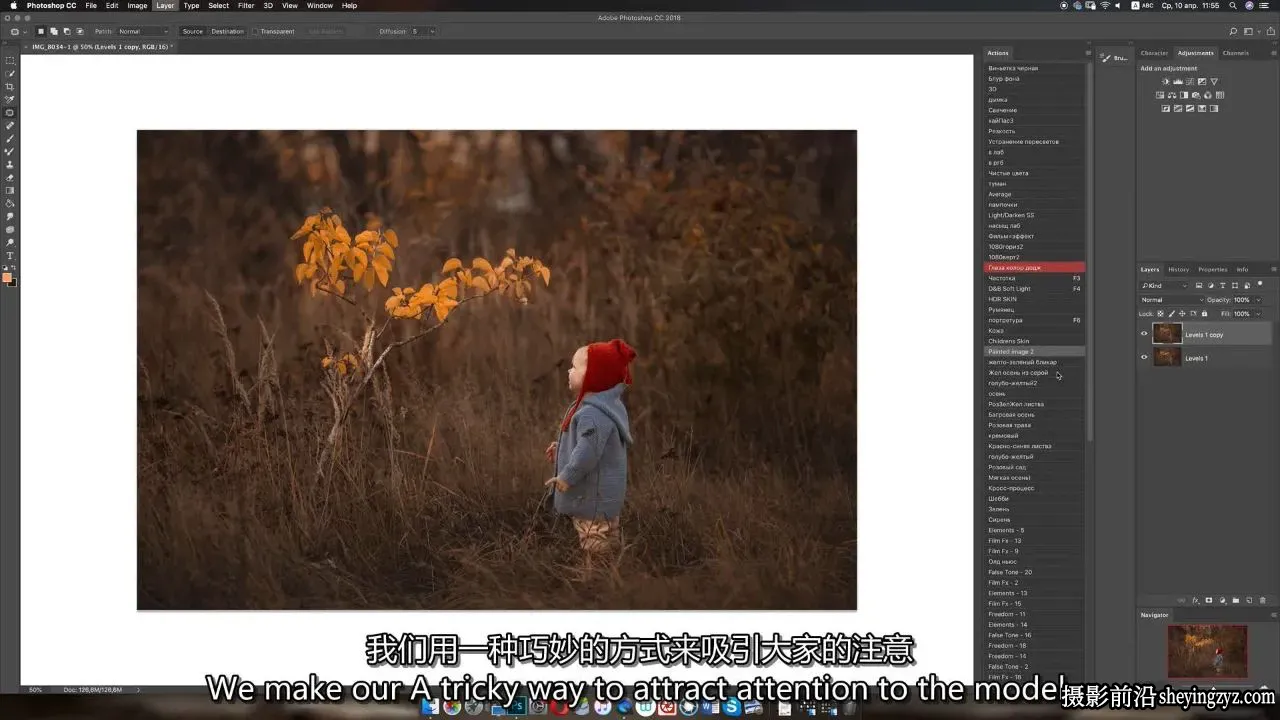The height and width of the screenshot is (720, 1280).
Task: Open the Diffusion value dropdown
Action: (433, 31)
